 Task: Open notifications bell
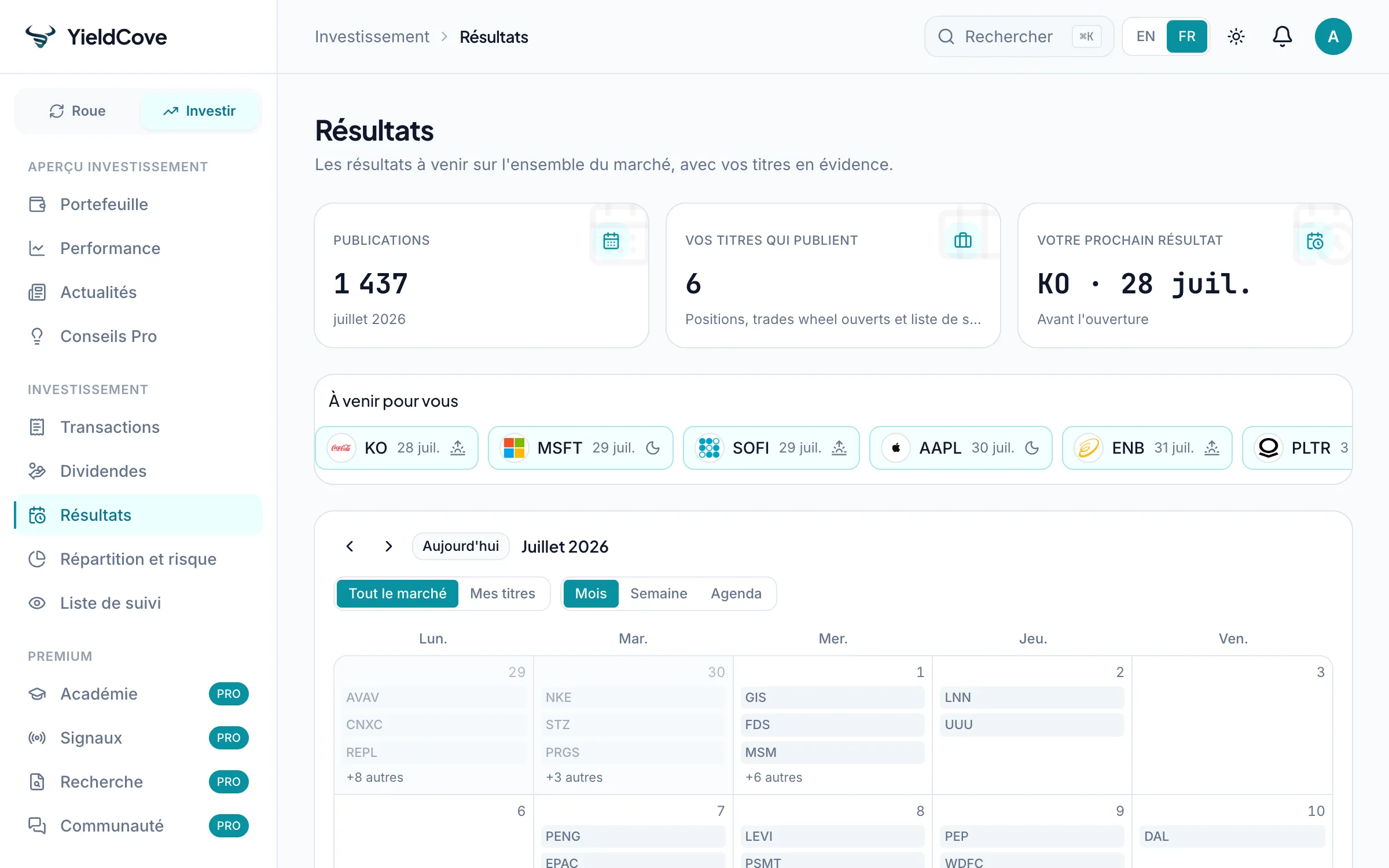(x=1283, y=36)
